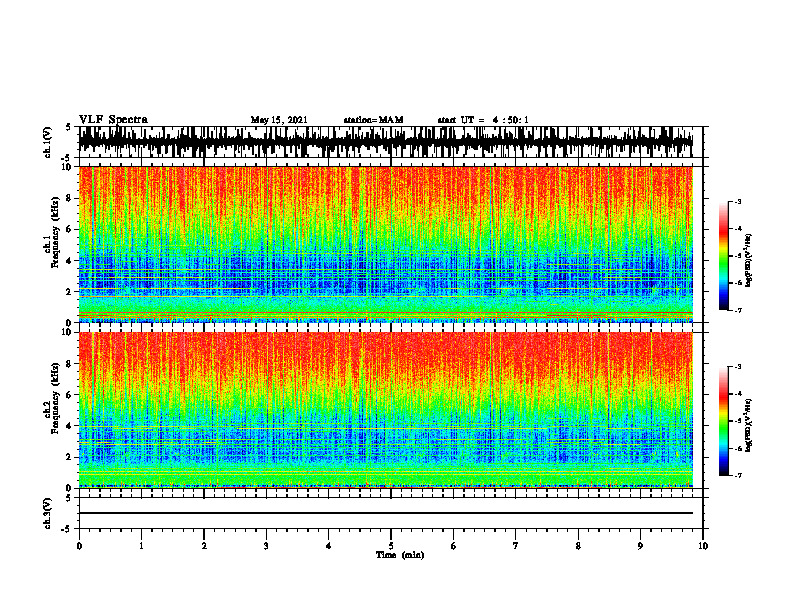This screenshot has width=792, height=612.
Task: Click time axis tick label '2'
Action: (204, 546)
